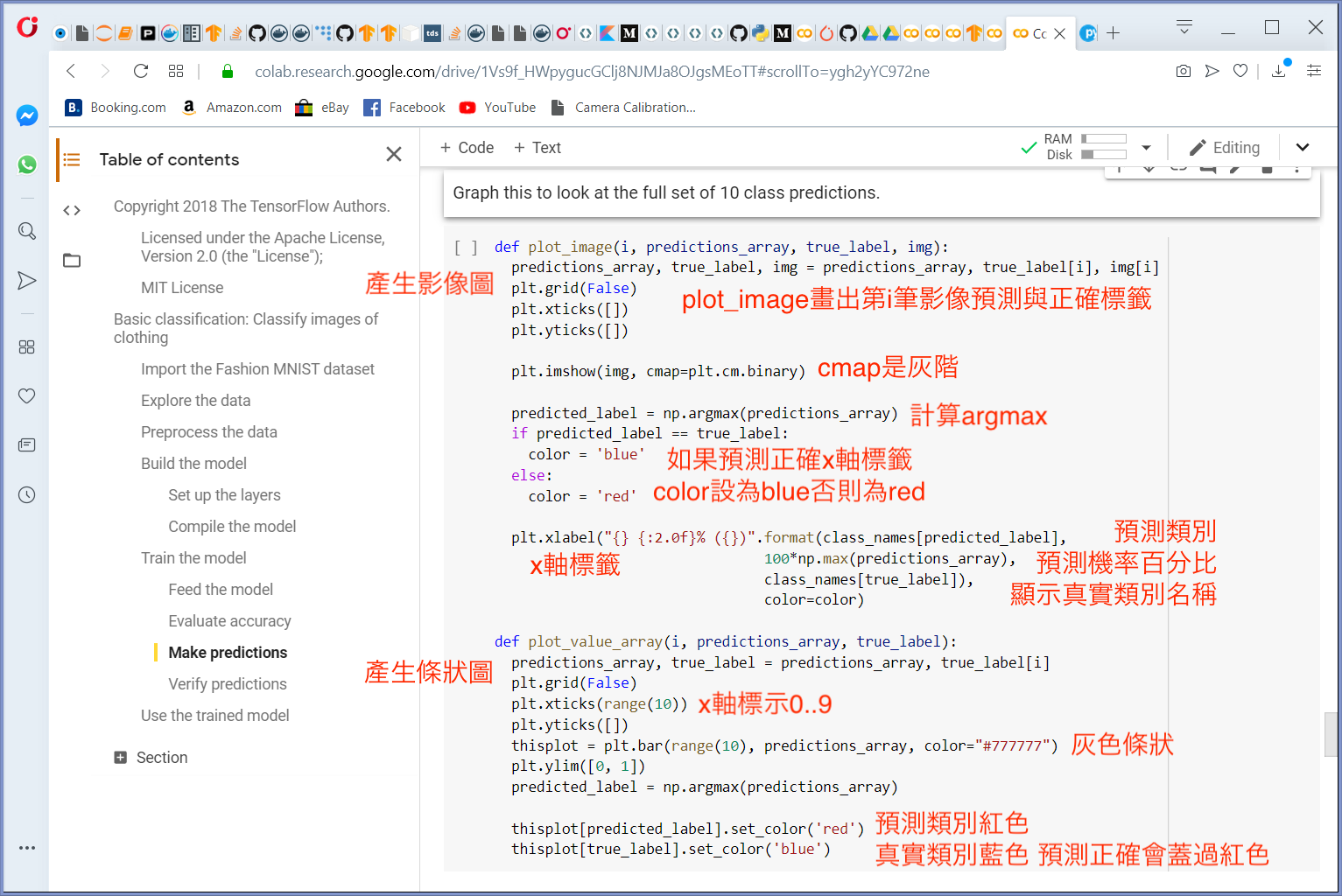Click the notebook vertical scrollbar thumb
Screen dimensions: 1342x896
[x=1331, y=735]
